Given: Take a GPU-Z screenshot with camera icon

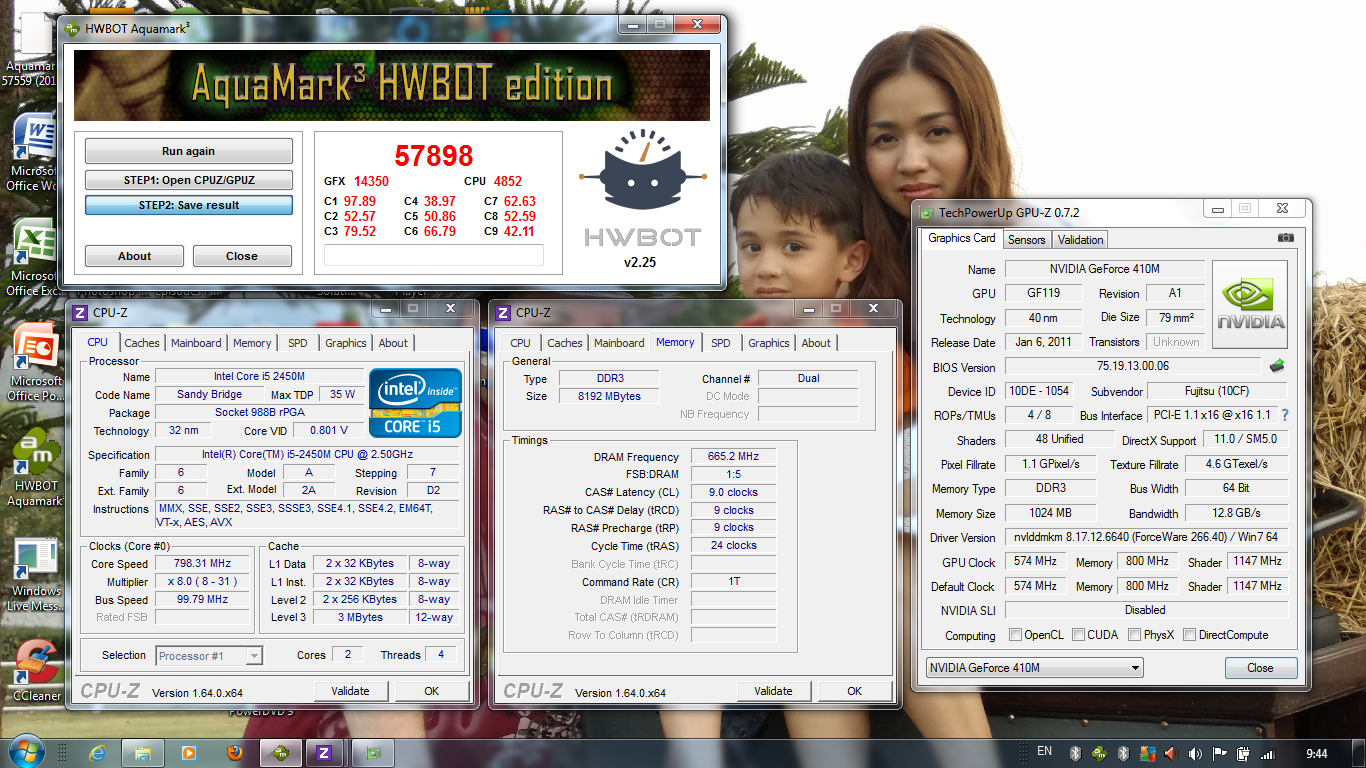Looking at the screenshot, I should pos(1285,238).
